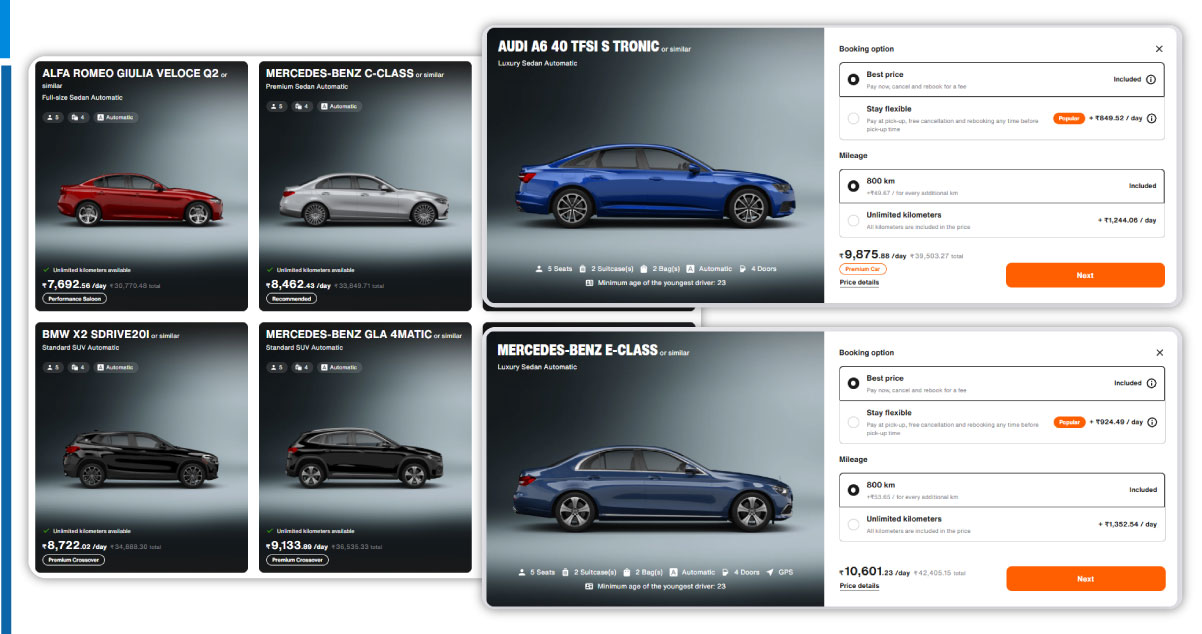
Task: Click the minimum driver age icon on E-Class
Action: [589, 586]
